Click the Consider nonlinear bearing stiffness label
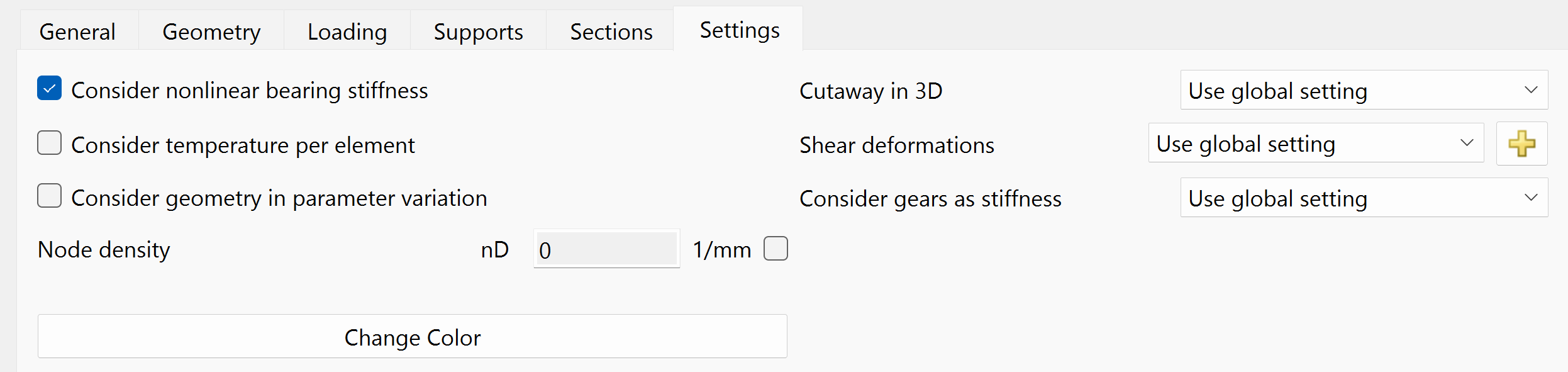This screenshot has height=372, width=1568. click(250, 91)
